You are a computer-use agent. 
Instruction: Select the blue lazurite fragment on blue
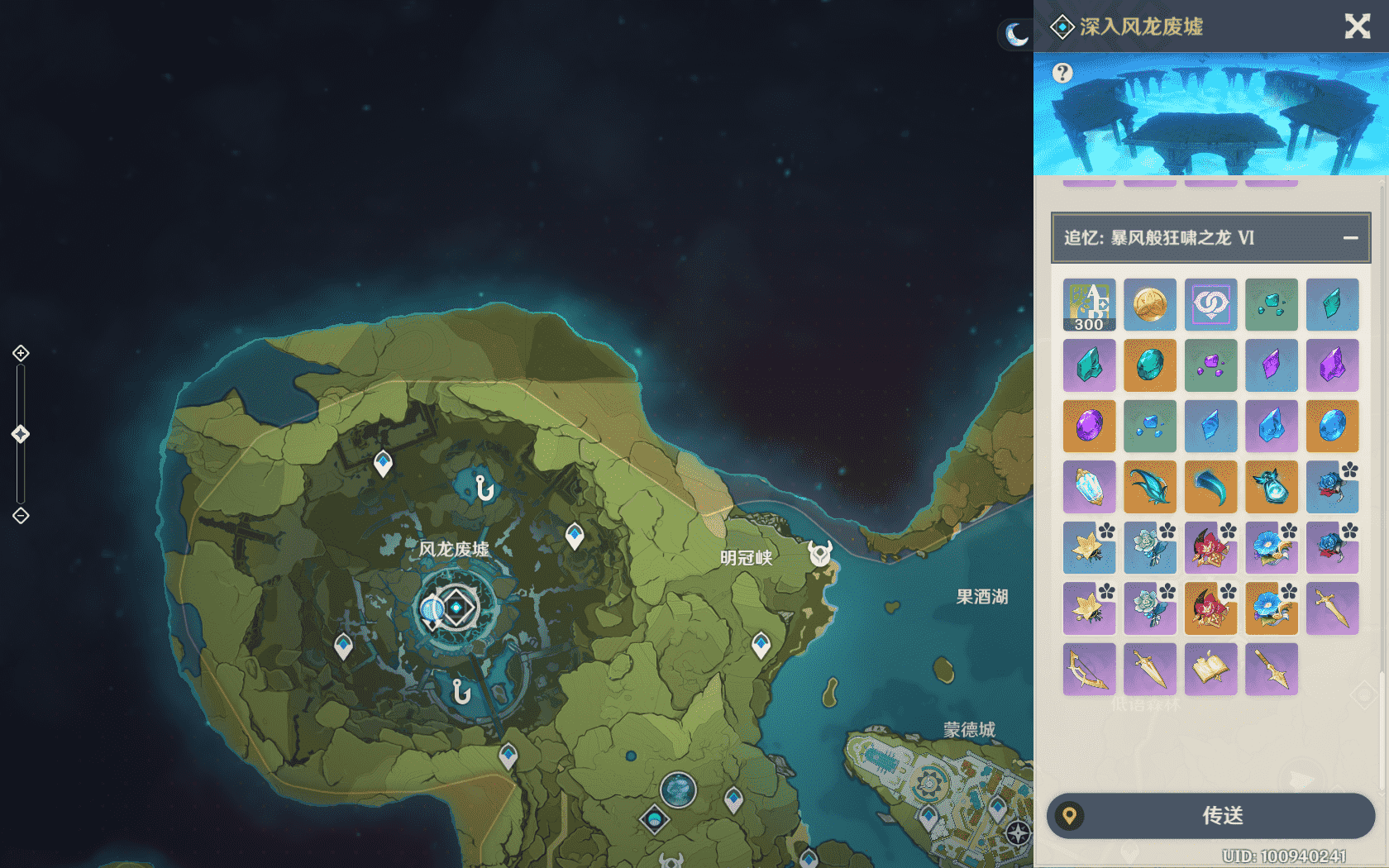pyautogui.click(x=1210, y=427)
